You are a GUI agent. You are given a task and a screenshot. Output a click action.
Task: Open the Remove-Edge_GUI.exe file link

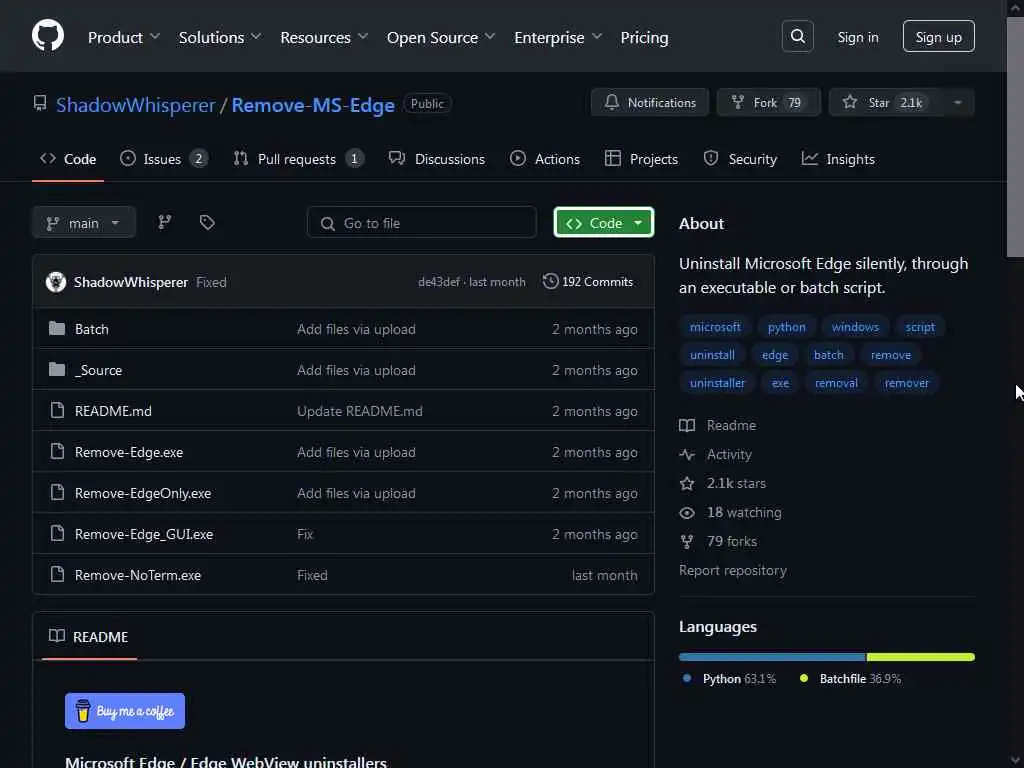pos(144,534)
